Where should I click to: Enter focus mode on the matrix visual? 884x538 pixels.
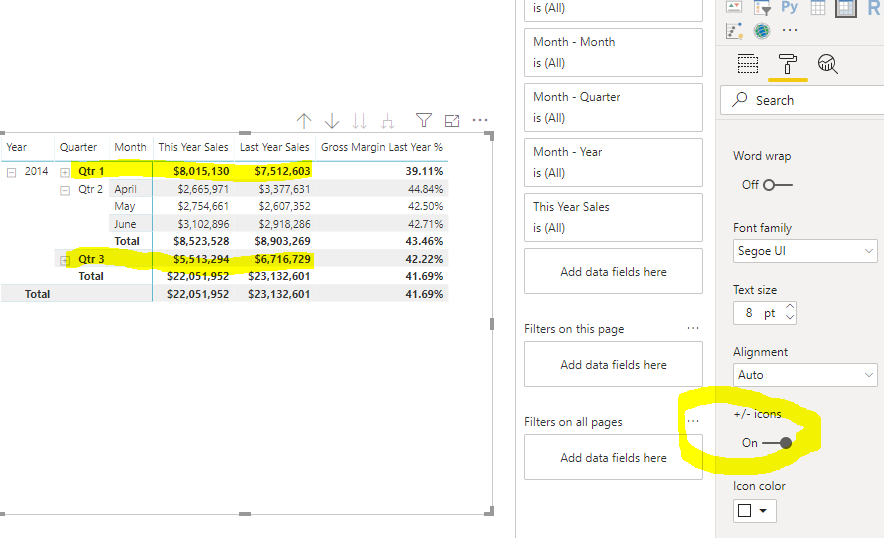[x=452, y=120]
